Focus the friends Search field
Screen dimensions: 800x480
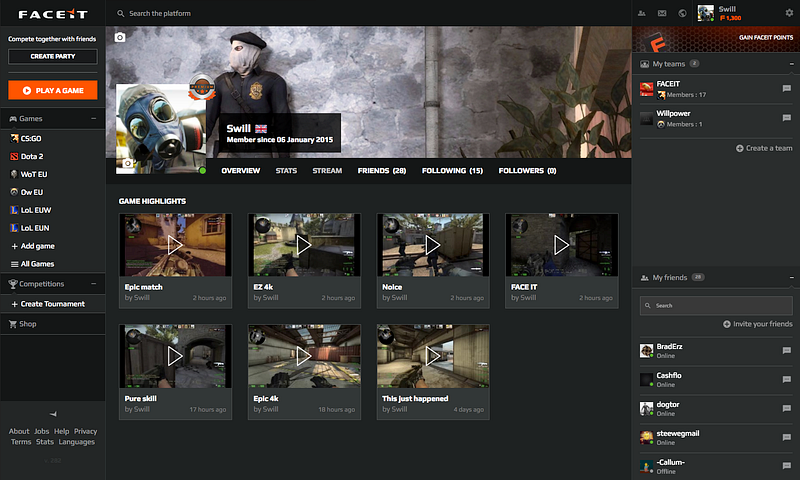(x=716, y=306)
